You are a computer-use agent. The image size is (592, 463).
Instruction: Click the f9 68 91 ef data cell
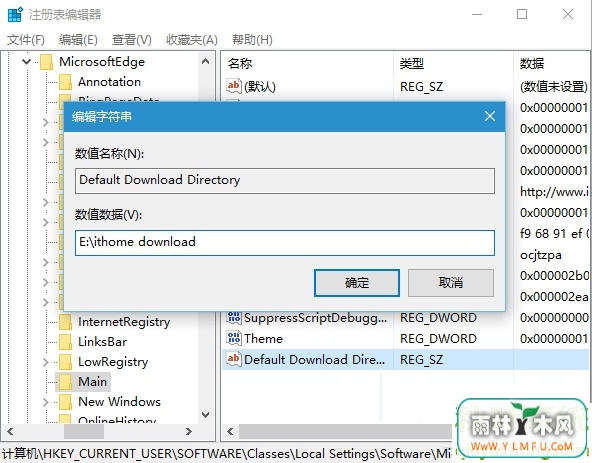tap(554, 234)
